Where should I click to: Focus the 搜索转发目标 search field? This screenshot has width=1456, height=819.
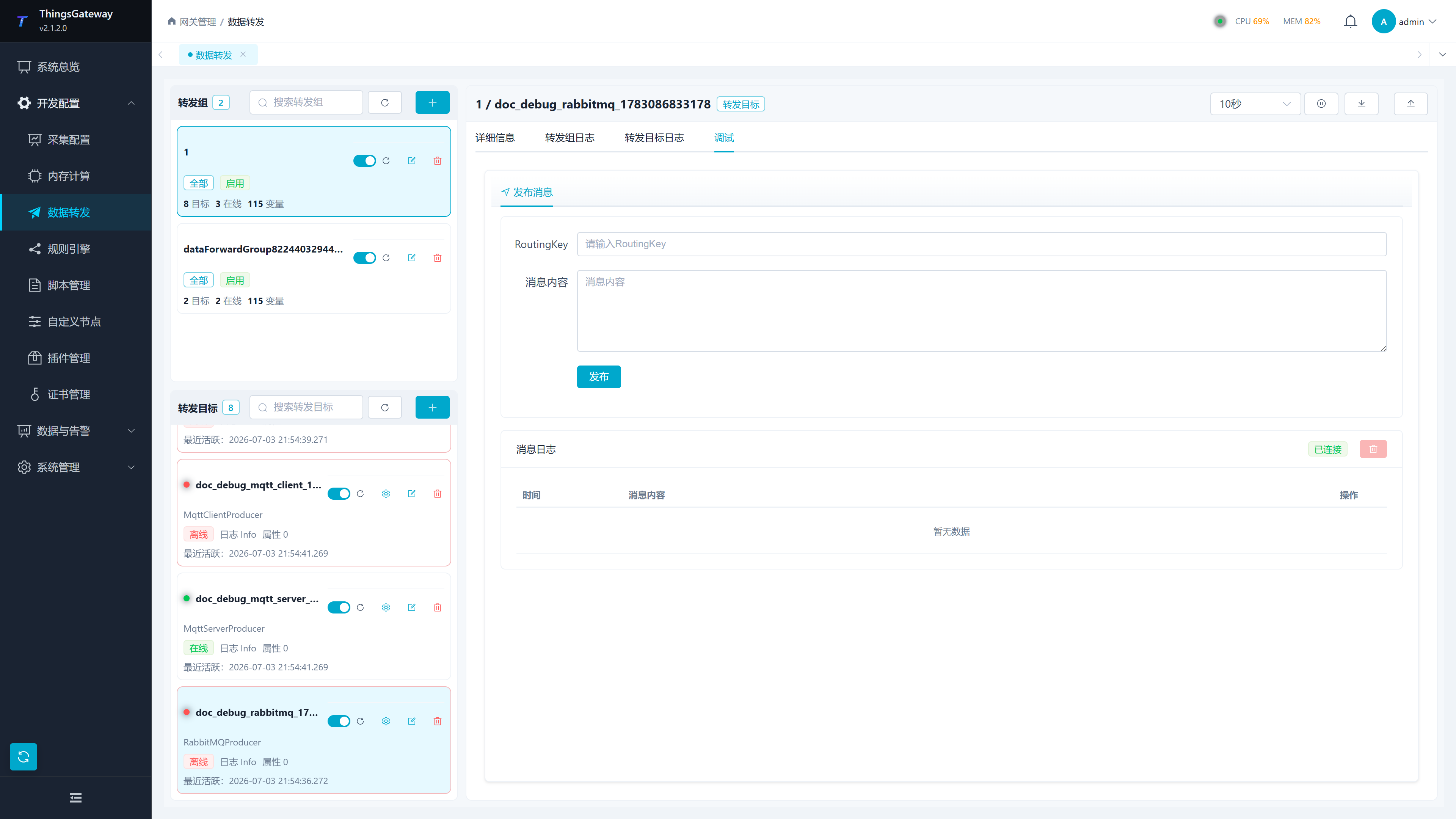tap(306, 407)
